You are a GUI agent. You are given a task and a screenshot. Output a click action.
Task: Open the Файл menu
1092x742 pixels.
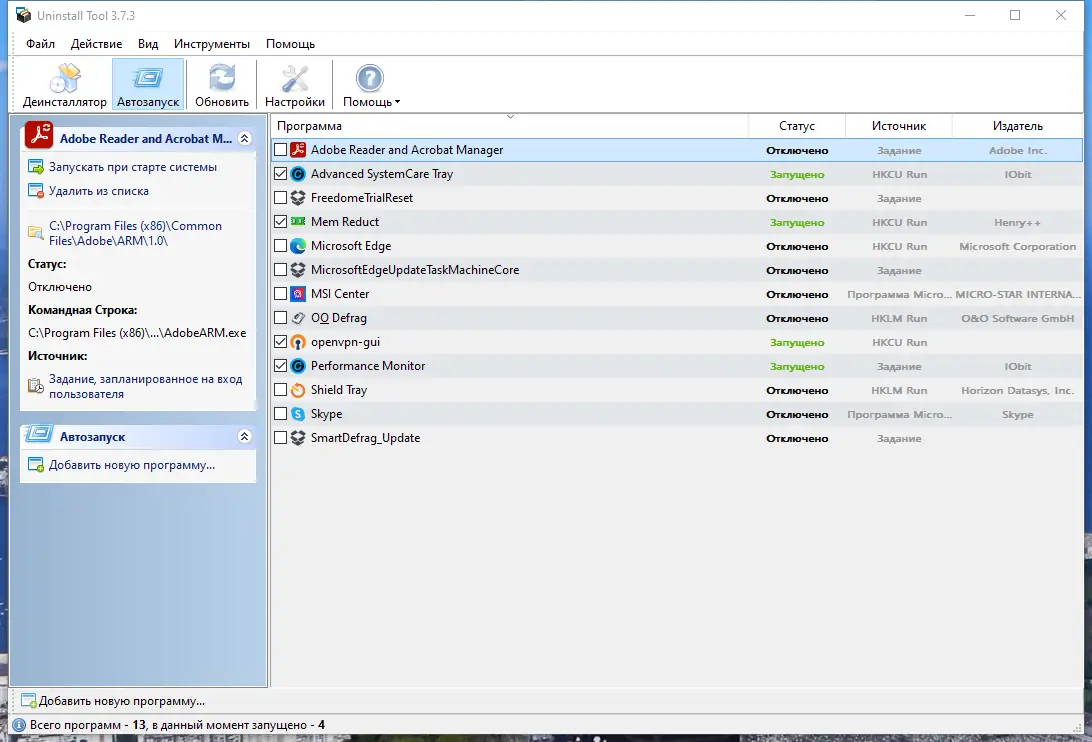point(40,44)
